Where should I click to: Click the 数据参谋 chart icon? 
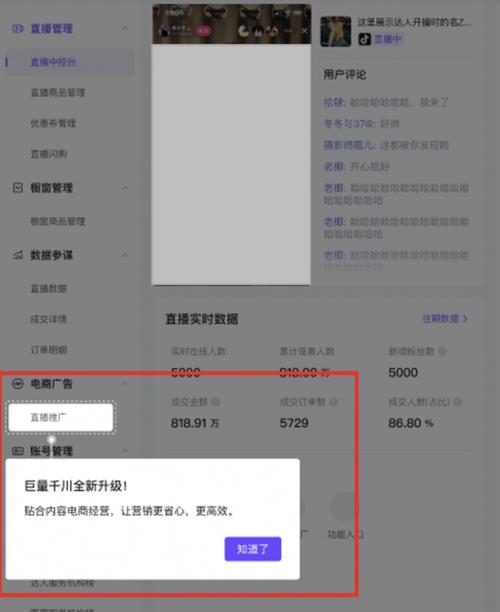[x=18, y=255]
